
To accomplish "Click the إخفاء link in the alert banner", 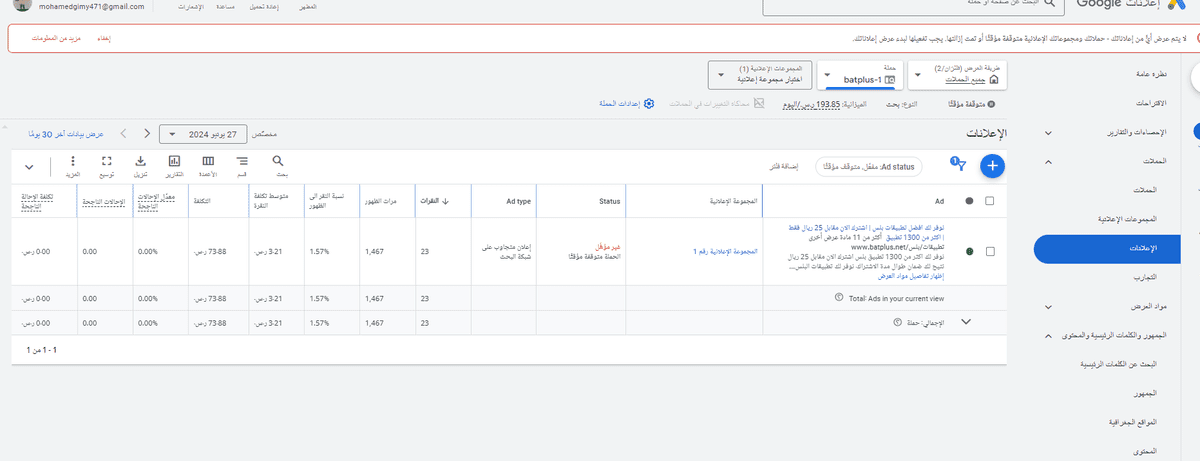I will [102, 38].
